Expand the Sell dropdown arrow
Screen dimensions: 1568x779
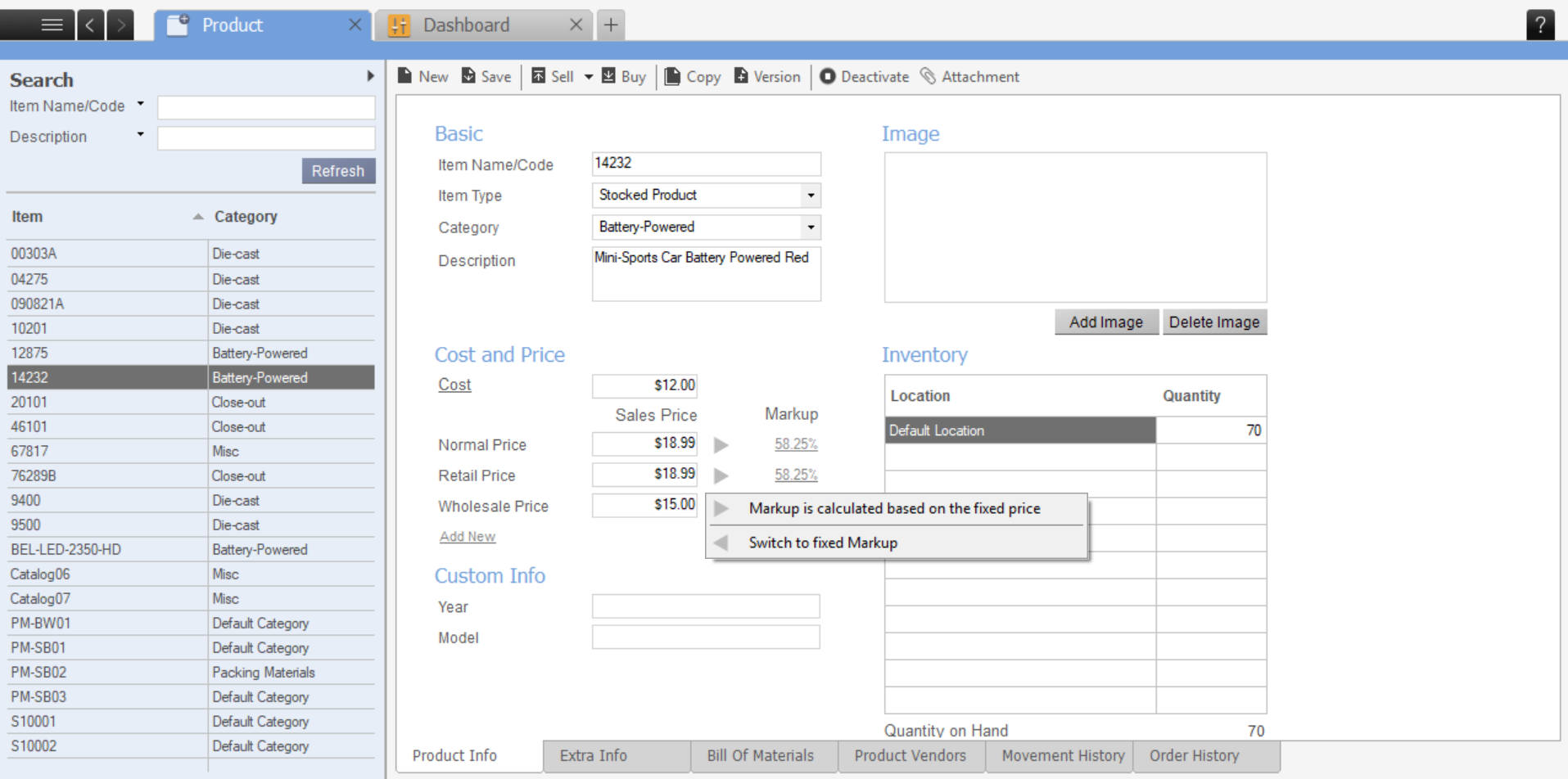coord(588,77)
